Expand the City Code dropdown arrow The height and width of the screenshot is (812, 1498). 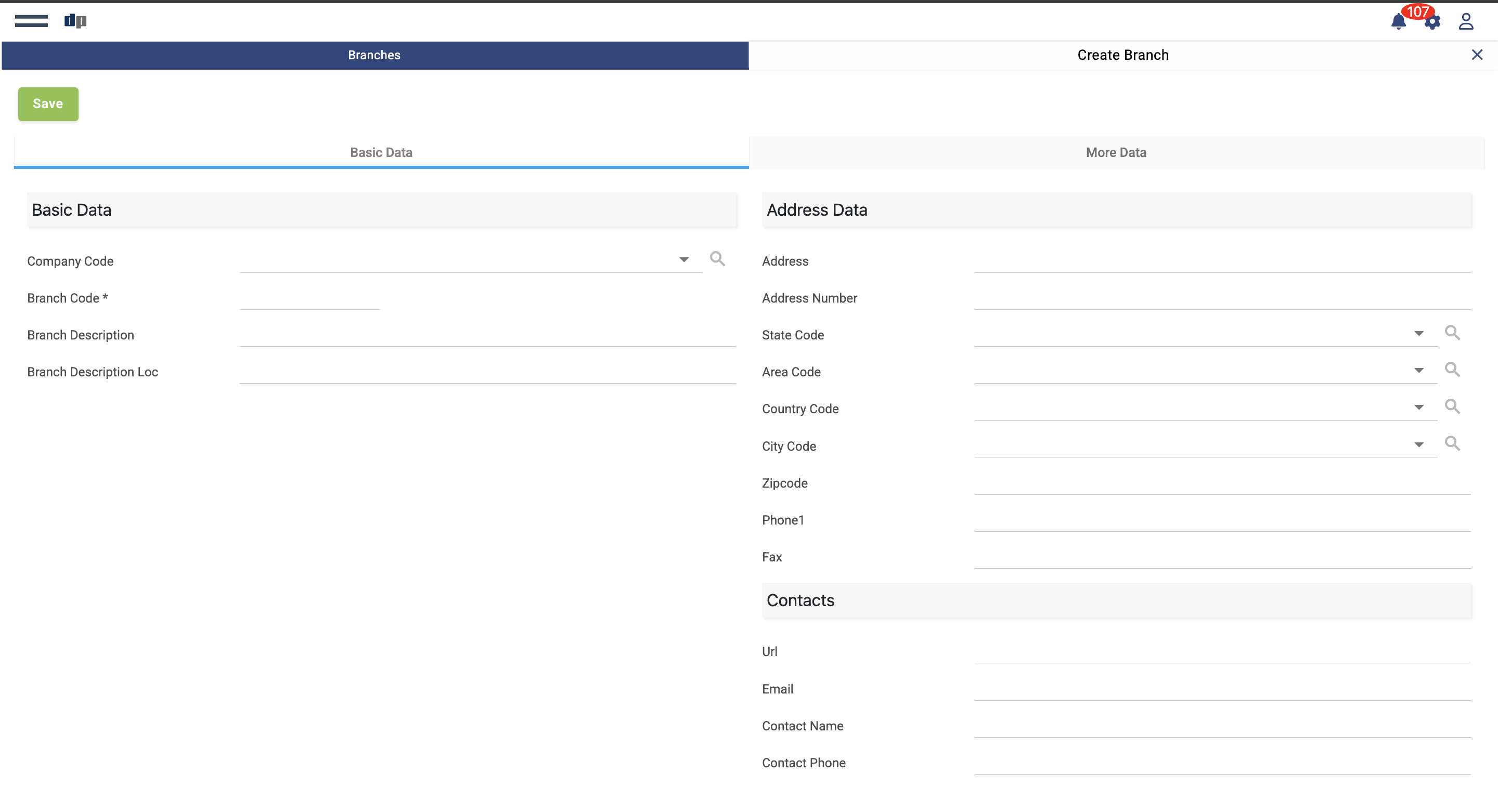(x=1419, y=444)
